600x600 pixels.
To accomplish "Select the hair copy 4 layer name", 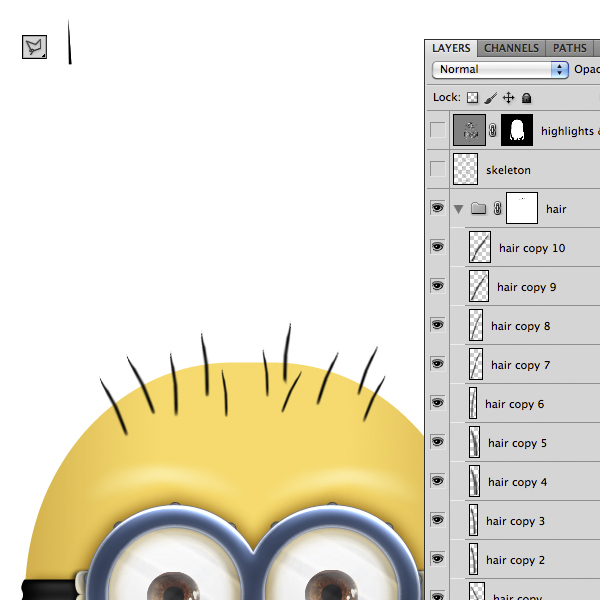I will tap(517, 482).
